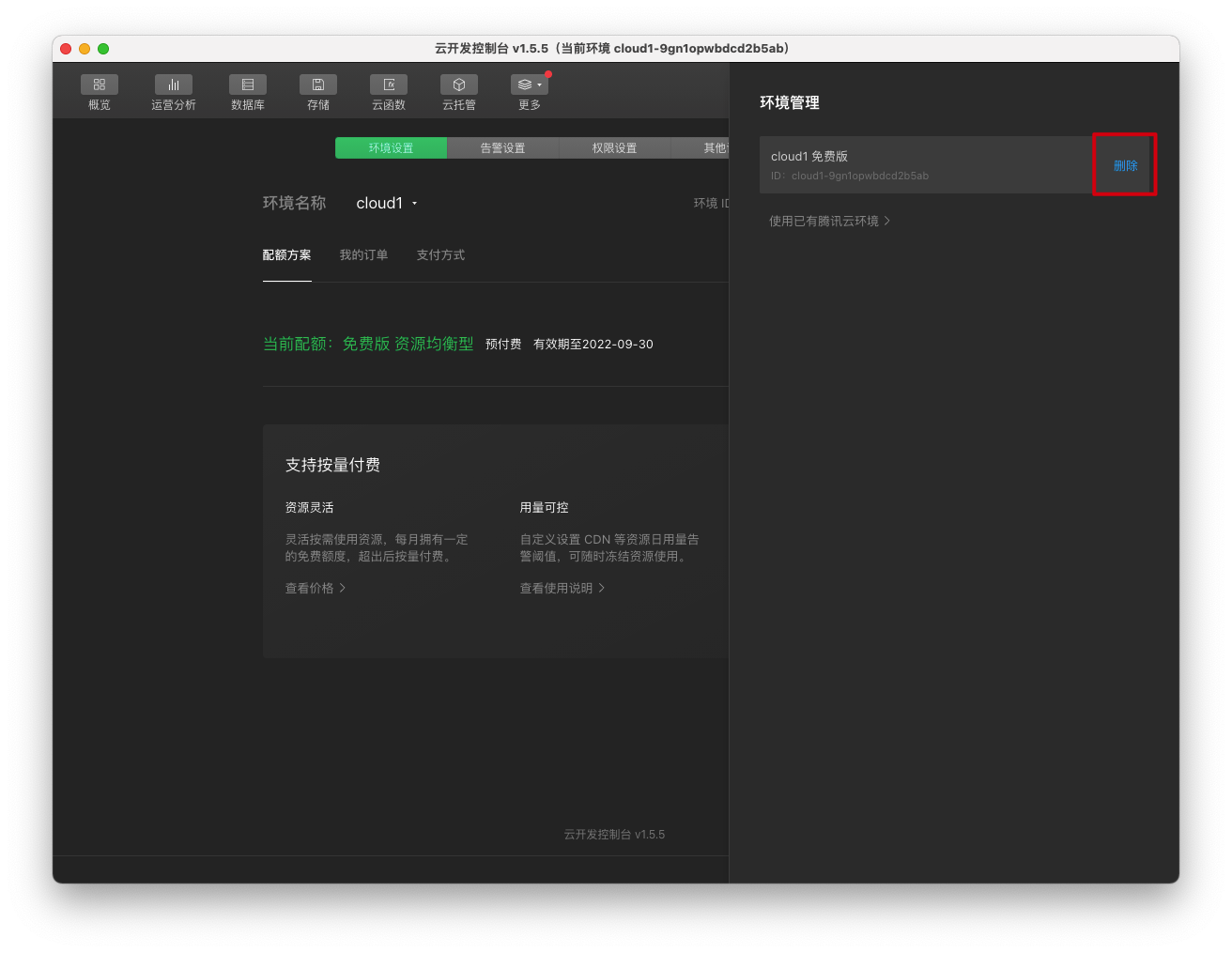Open the 权限设置 tab
Screen dimensions: 1232x953
click(x=614, y=147)
